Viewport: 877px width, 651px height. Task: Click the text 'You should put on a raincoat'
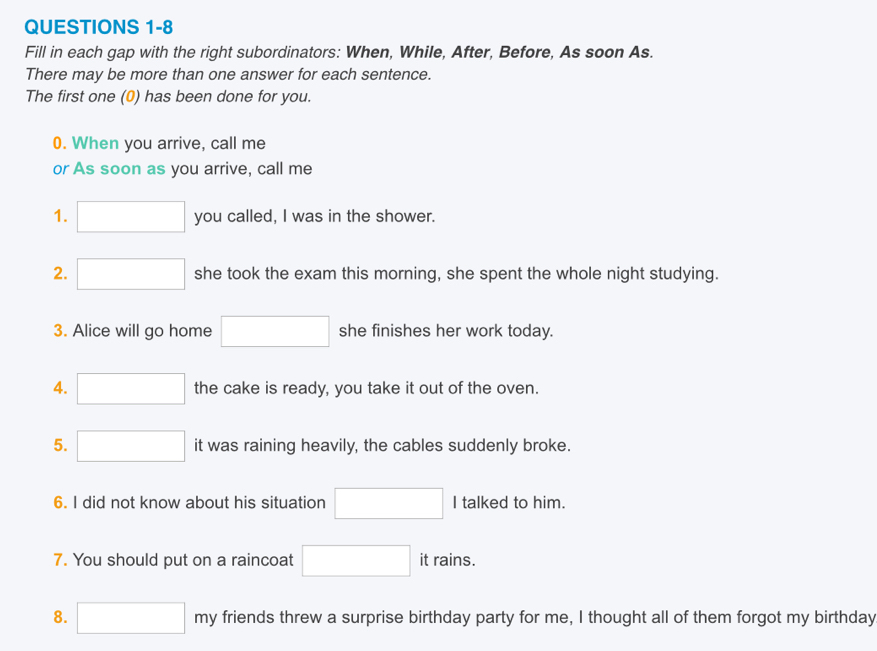point(183,560)
